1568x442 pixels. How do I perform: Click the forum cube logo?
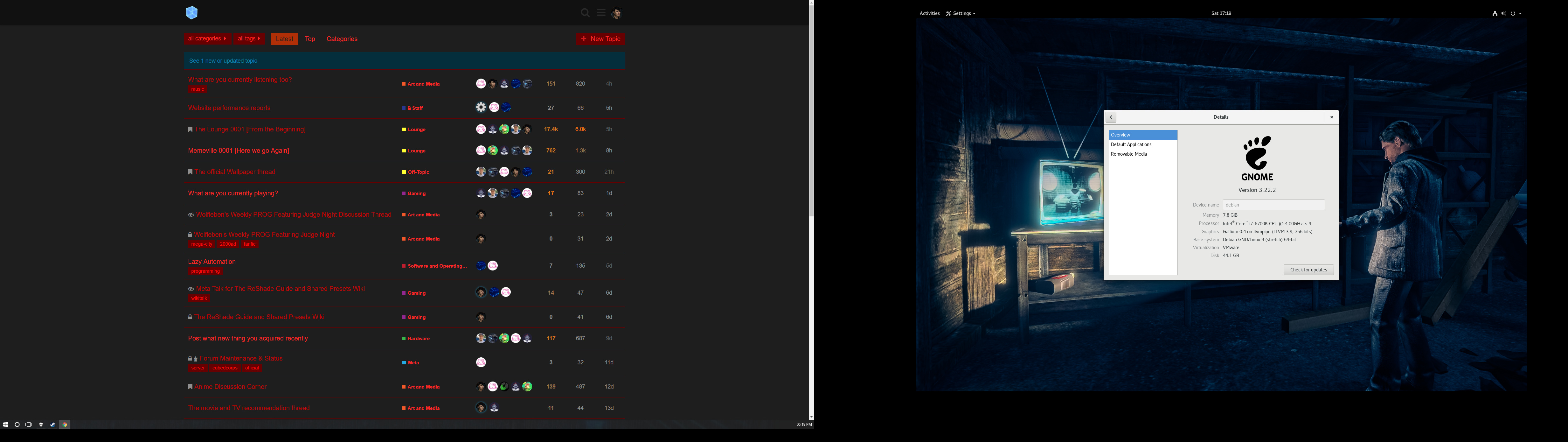pyautogui.click(x=192, y=13)
